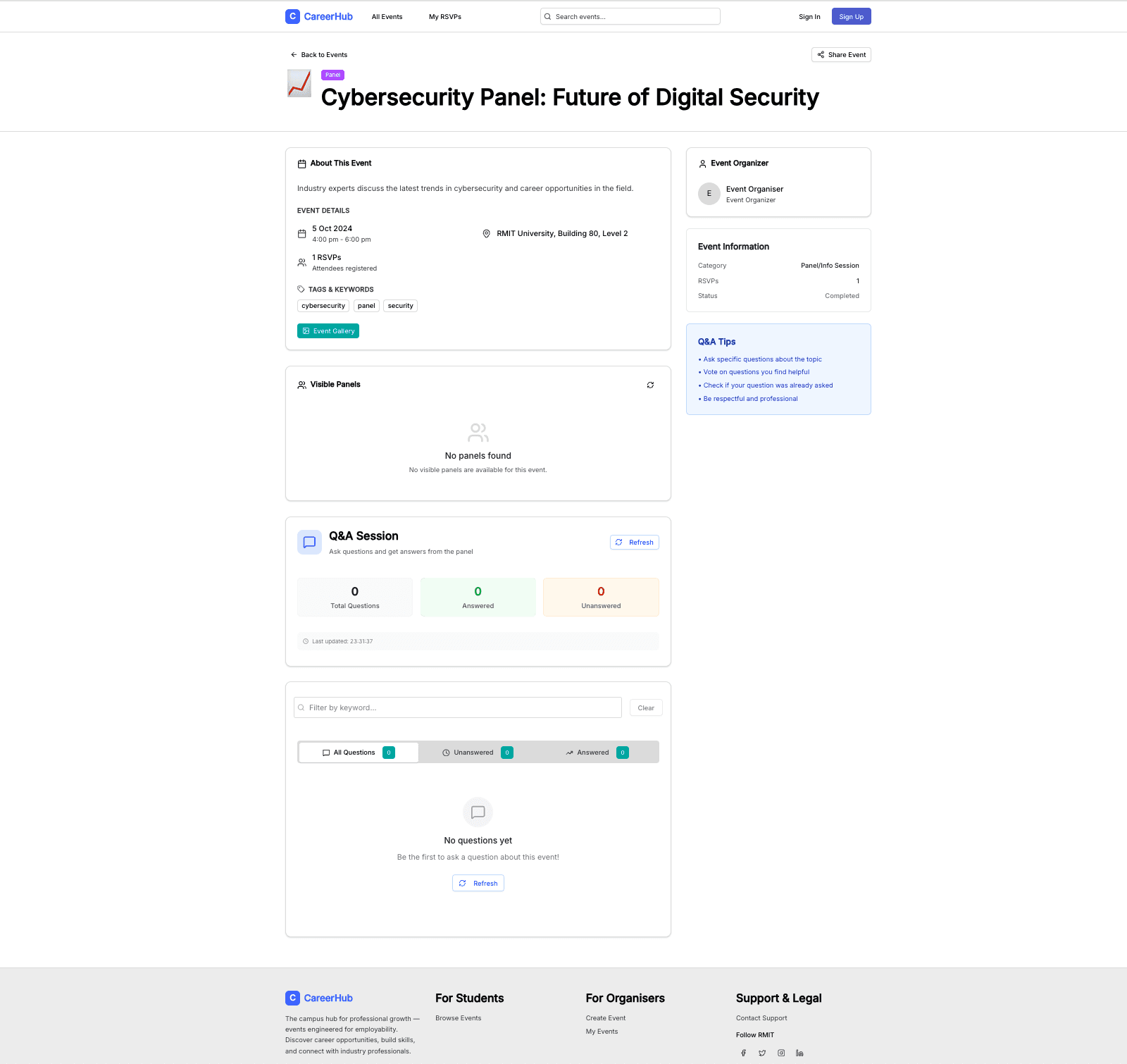Screen dimensions: 1127x1064
Task: Go back via the Back to Events link
Action: 319,54
